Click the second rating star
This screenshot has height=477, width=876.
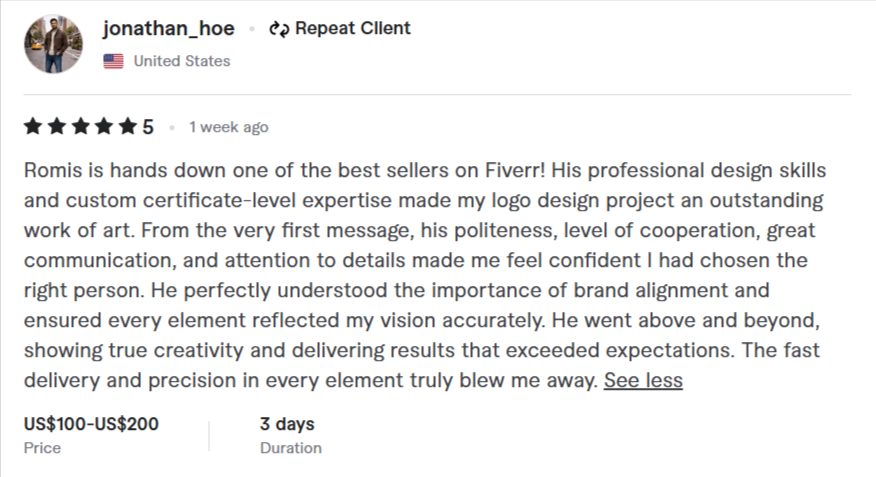[x=56, y=127]
